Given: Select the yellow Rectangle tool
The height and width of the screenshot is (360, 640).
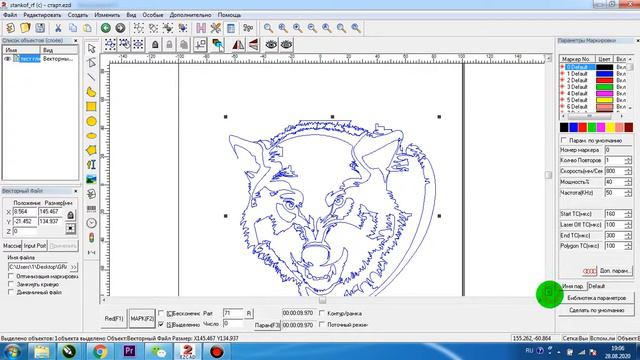Looking at the screenshot, I should [x=91, y=107].
